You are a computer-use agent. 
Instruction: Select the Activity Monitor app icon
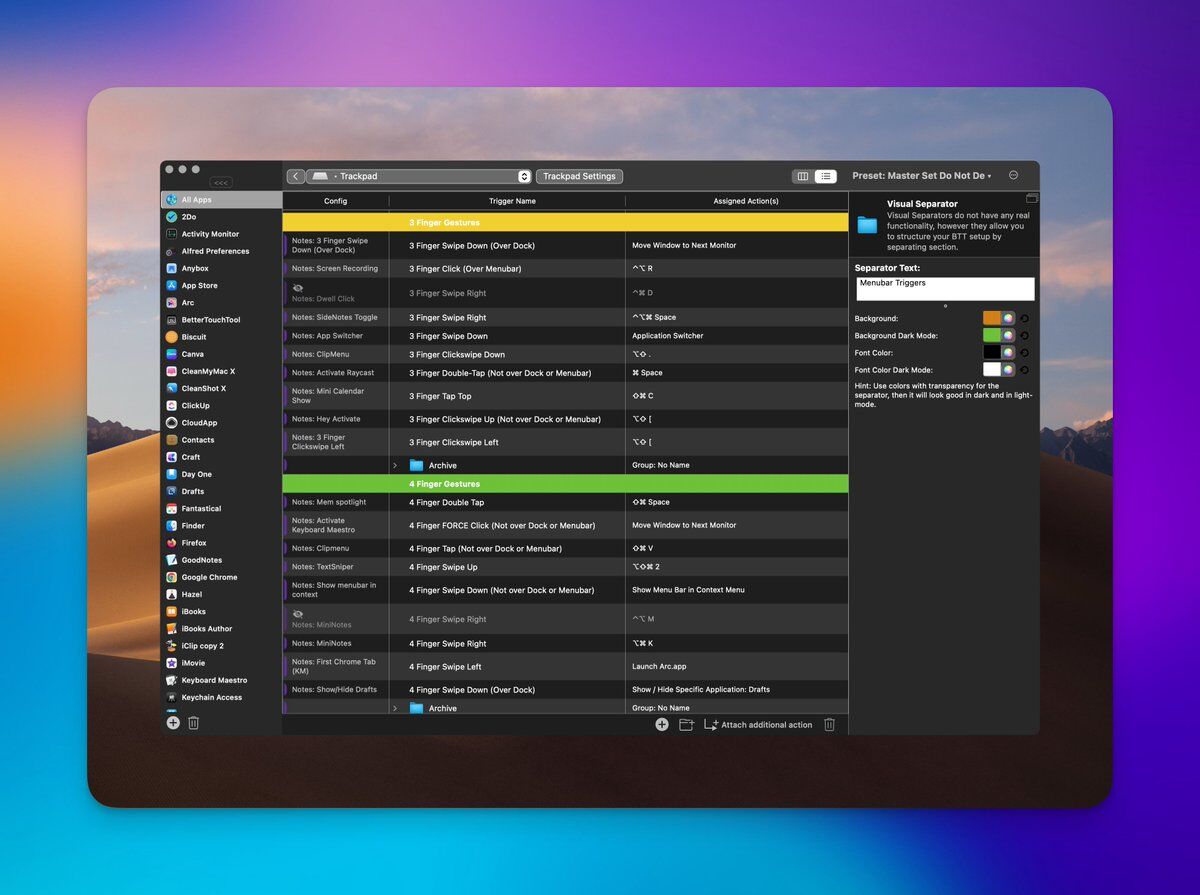(x=172, y=234)
